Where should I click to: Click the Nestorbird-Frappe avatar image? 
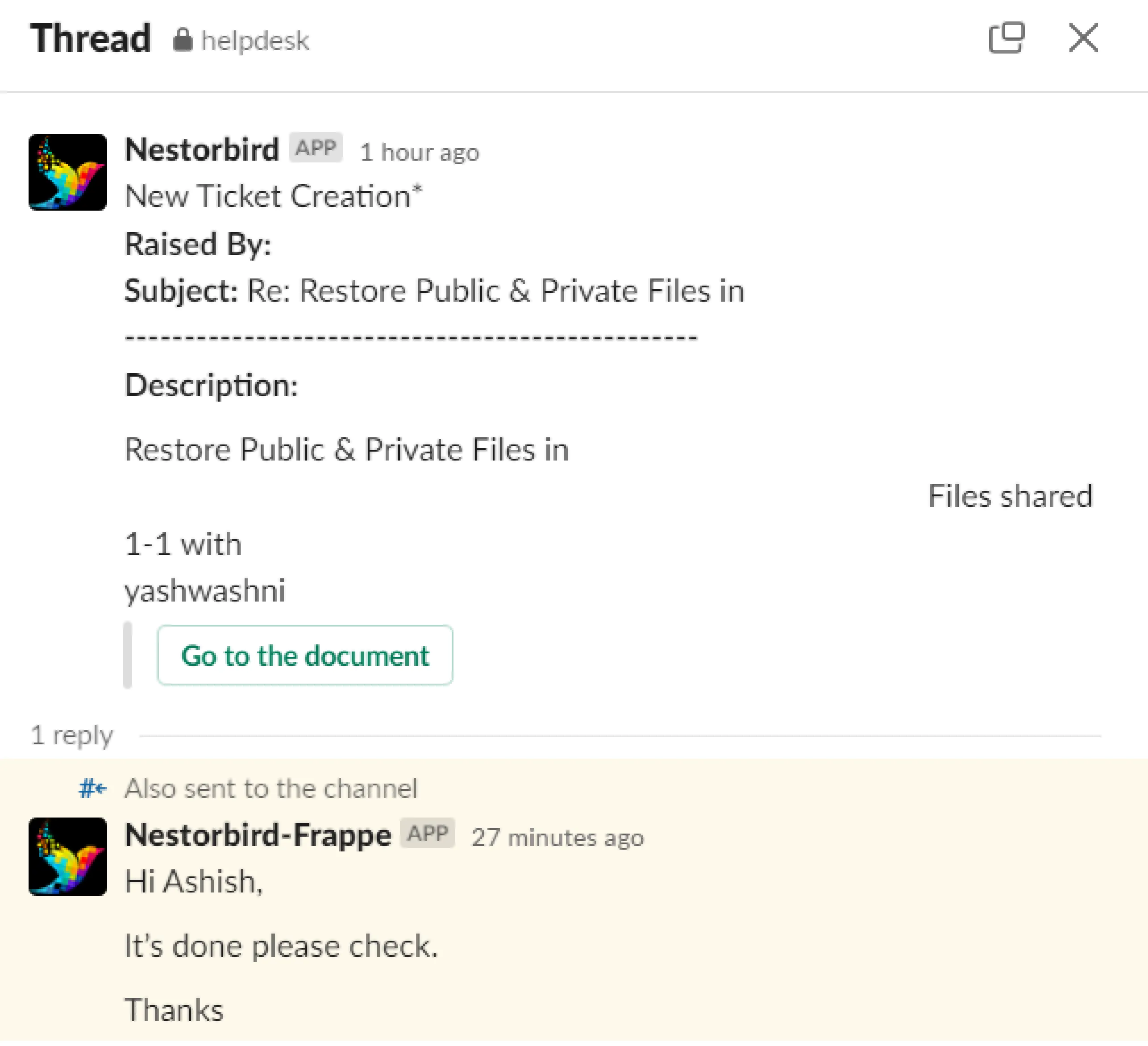coord(68,856)
